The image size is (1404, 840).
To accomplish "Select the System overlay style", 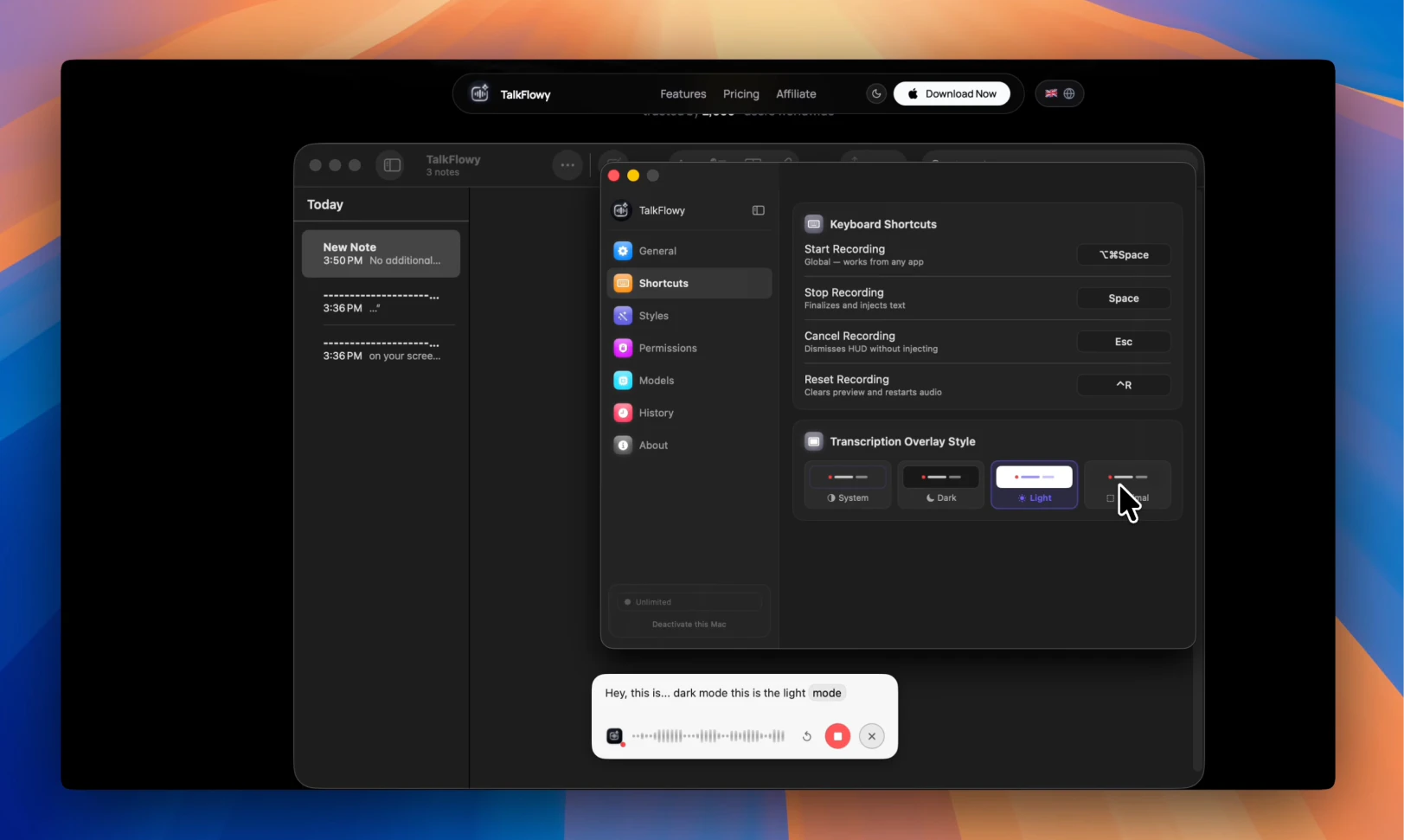I will click(x=848, y=484).
